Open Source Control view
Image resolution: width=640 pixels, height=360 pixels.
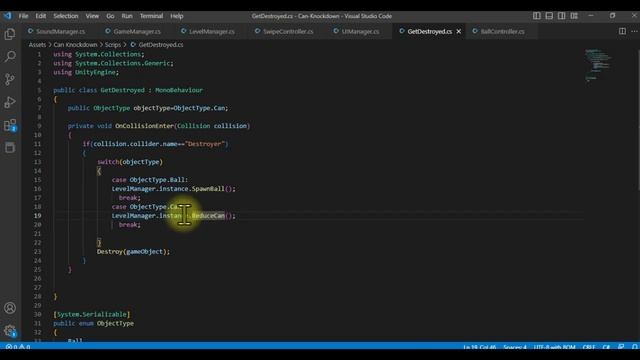[10, 79]
